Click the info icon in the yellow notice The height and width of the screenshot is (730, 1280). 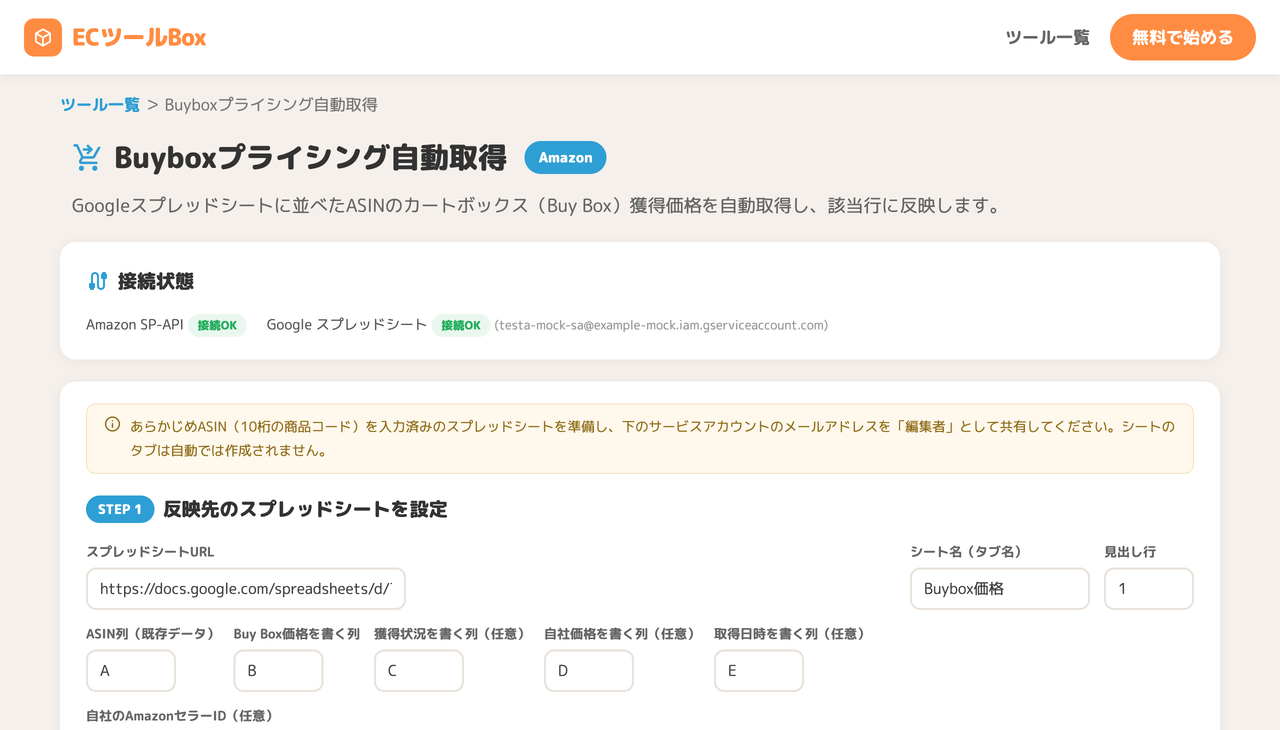(112, 425)
